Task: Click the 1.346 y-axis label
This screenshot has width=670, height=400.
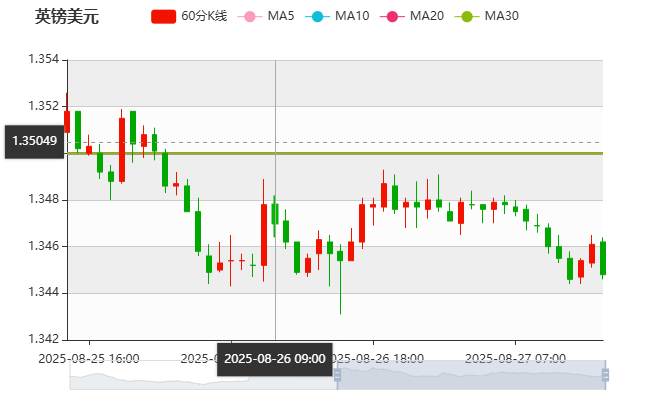Action: point(44,246)
